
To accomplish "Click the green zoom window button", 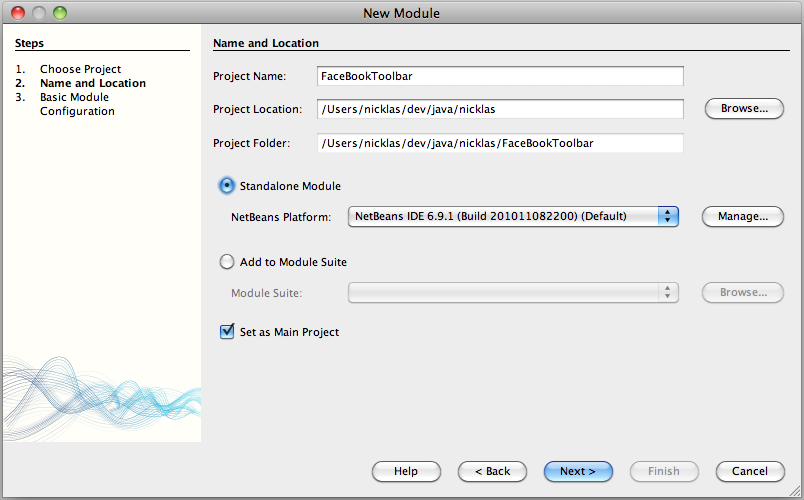I will point(60,13).
